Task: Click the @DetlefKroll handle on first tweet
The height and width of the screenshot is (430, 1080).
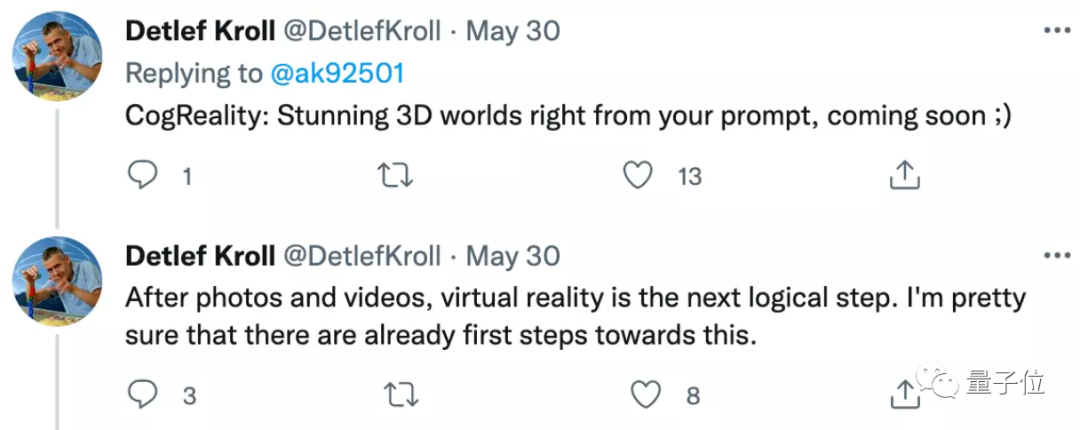Action: click(x=363, y=31)
